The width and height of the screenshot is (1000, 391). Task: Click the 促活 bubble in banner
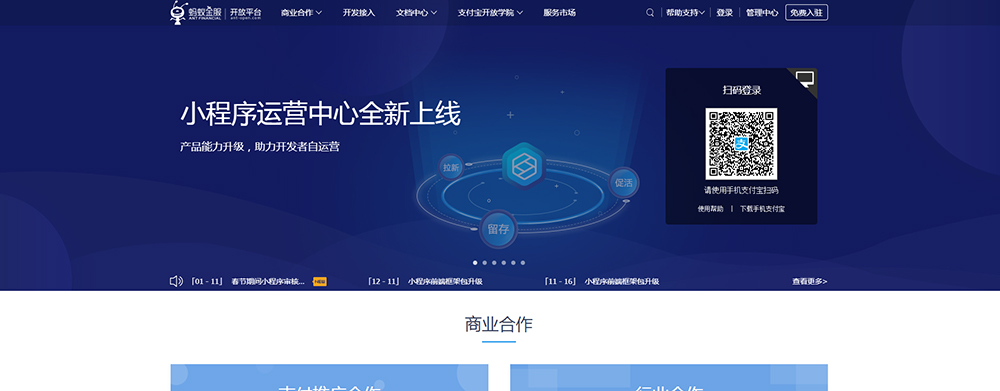tap(623, 182)
